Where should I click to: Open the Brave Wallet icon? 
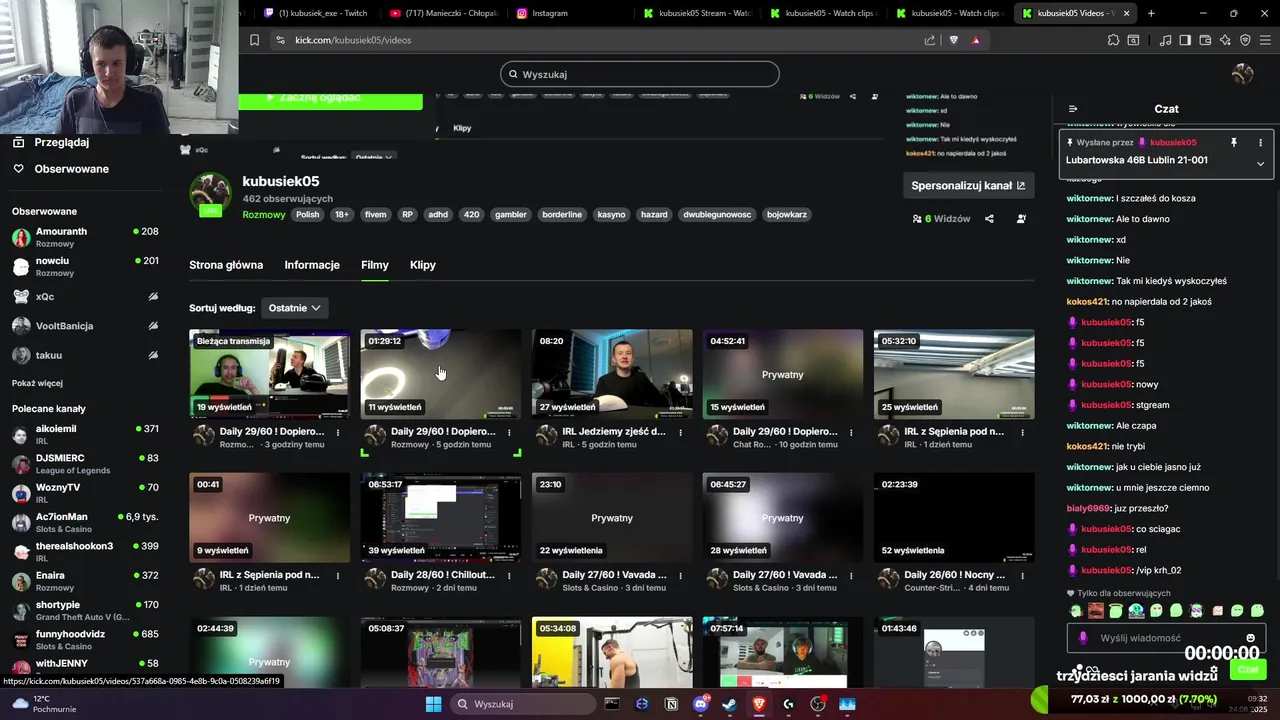[x=1205, y=40]
